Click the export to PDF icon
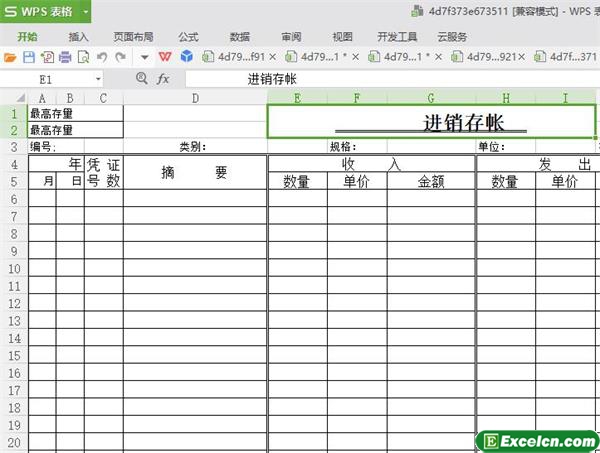This screenshot has height=453, width=600. pos(47,57)
